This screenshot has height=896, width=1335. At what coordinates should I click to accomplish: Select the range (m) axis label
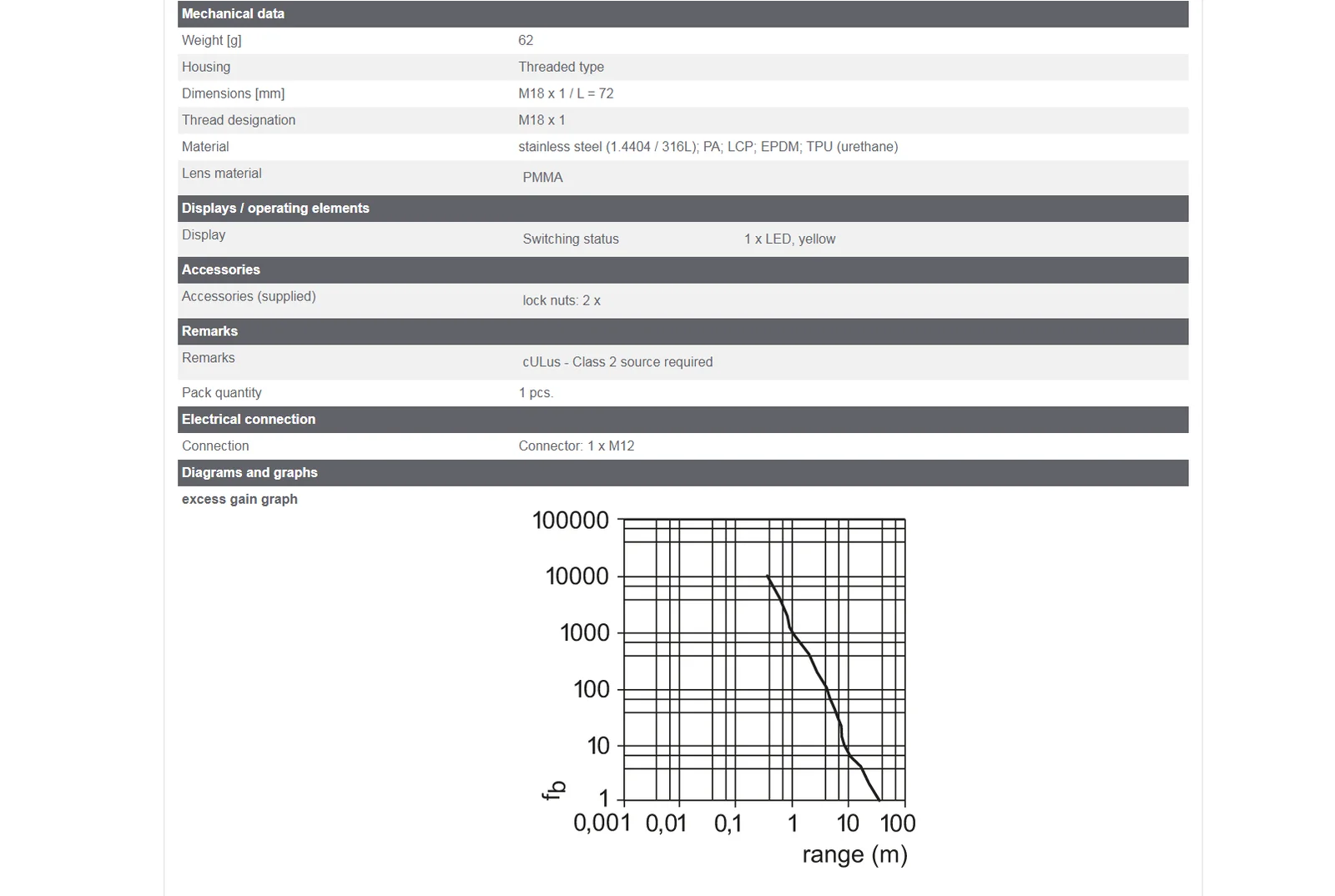[x=854, y=854]
